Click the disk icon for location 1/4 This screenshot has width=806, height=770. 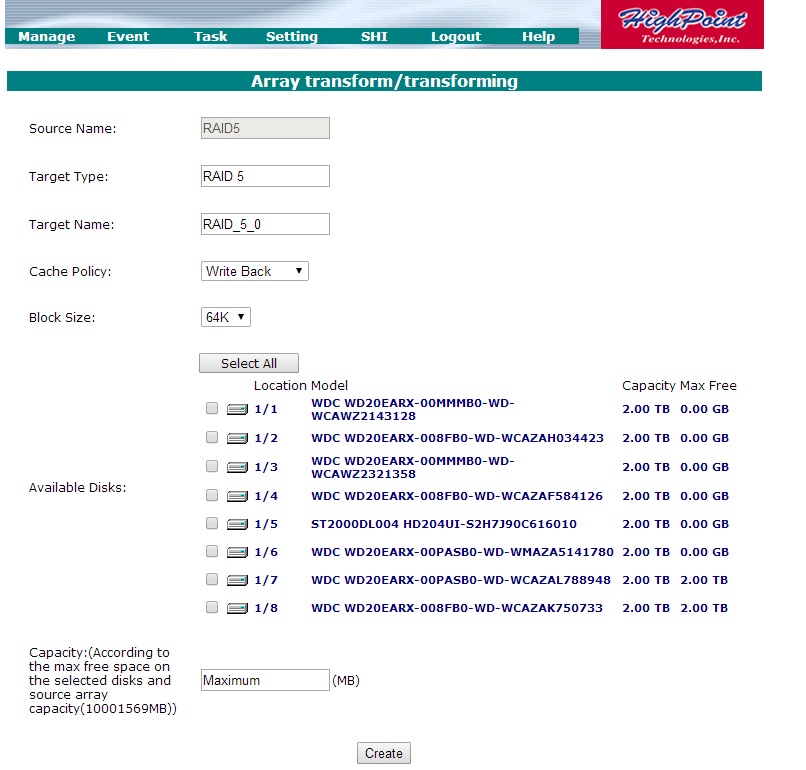237,496
